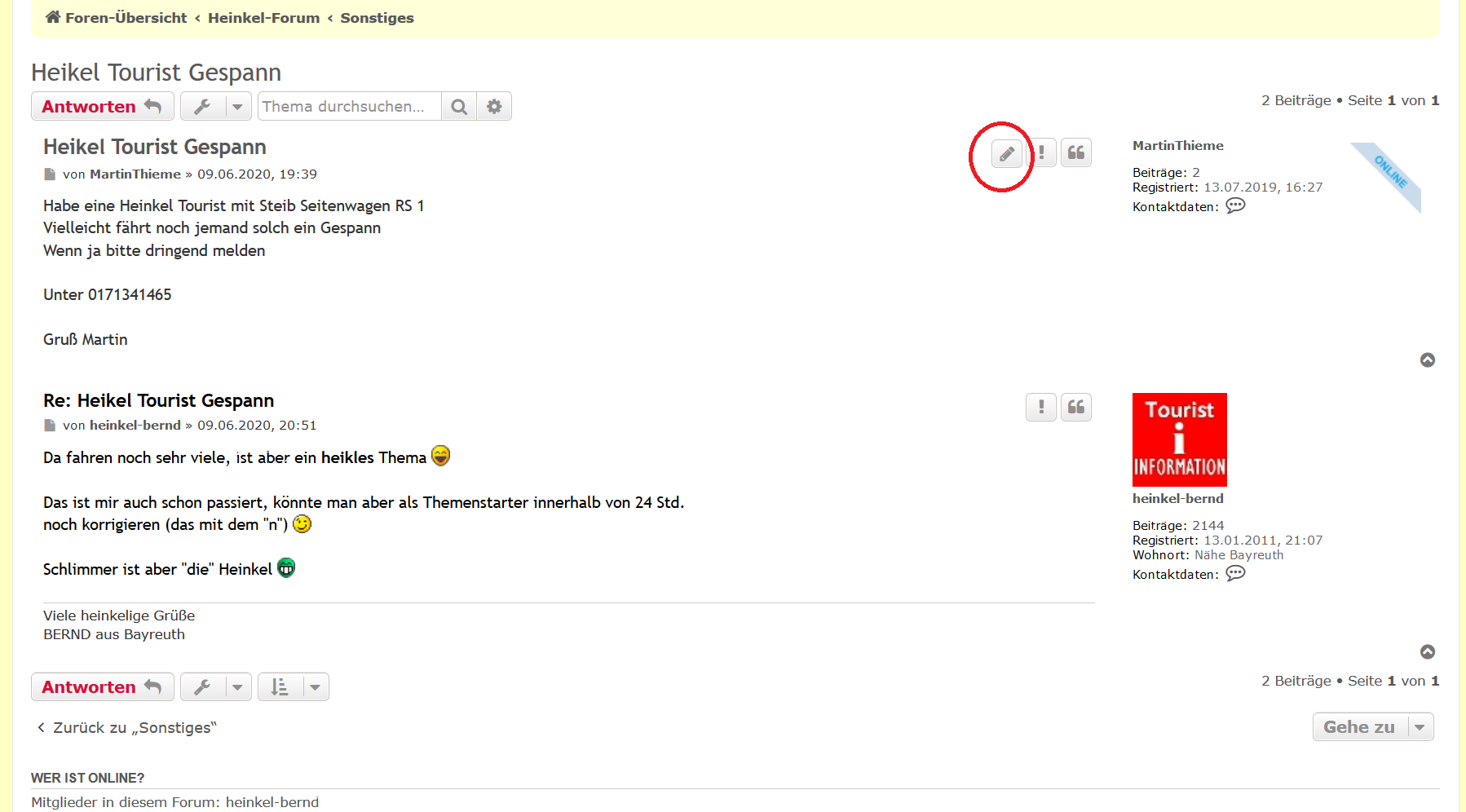Quote heinkel-bernd's reply with the quote icon
This screenshot has height=812, width=1466.
(x=1076, y=407)
